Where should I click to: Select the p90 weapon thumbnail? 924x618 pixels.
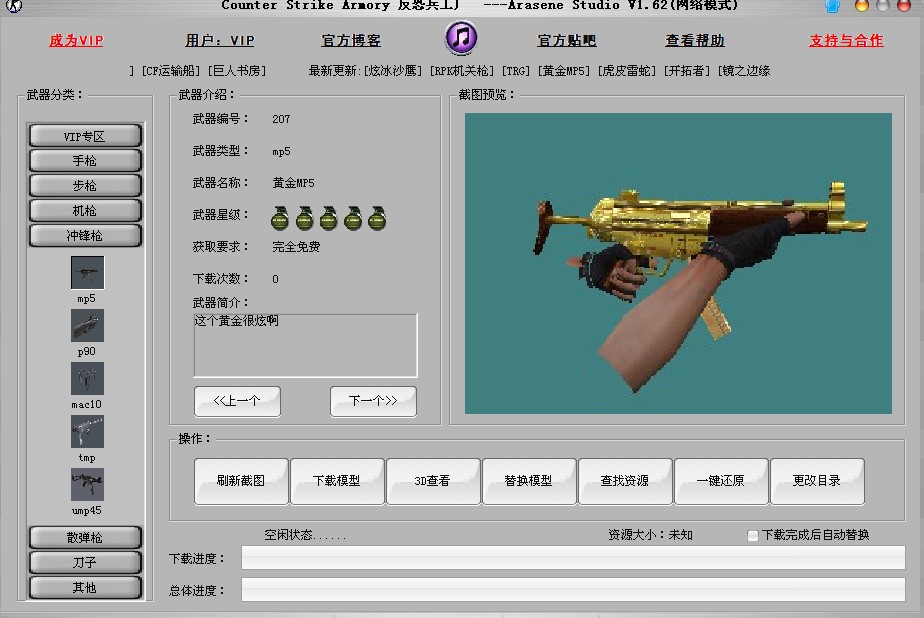click(x=87, y=325)
